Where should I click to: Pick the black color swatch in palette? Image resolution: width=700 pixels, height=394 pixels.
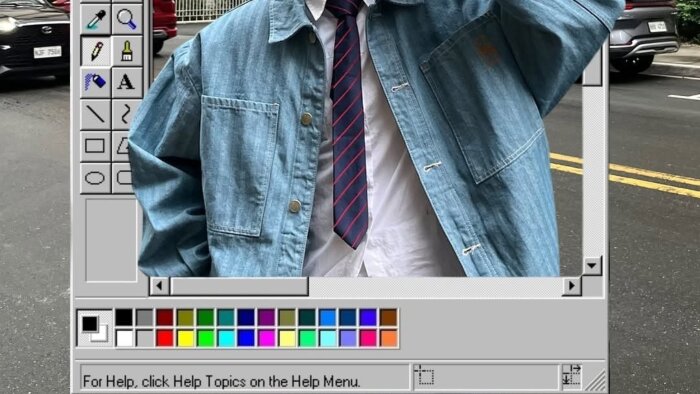pos(124,317)
